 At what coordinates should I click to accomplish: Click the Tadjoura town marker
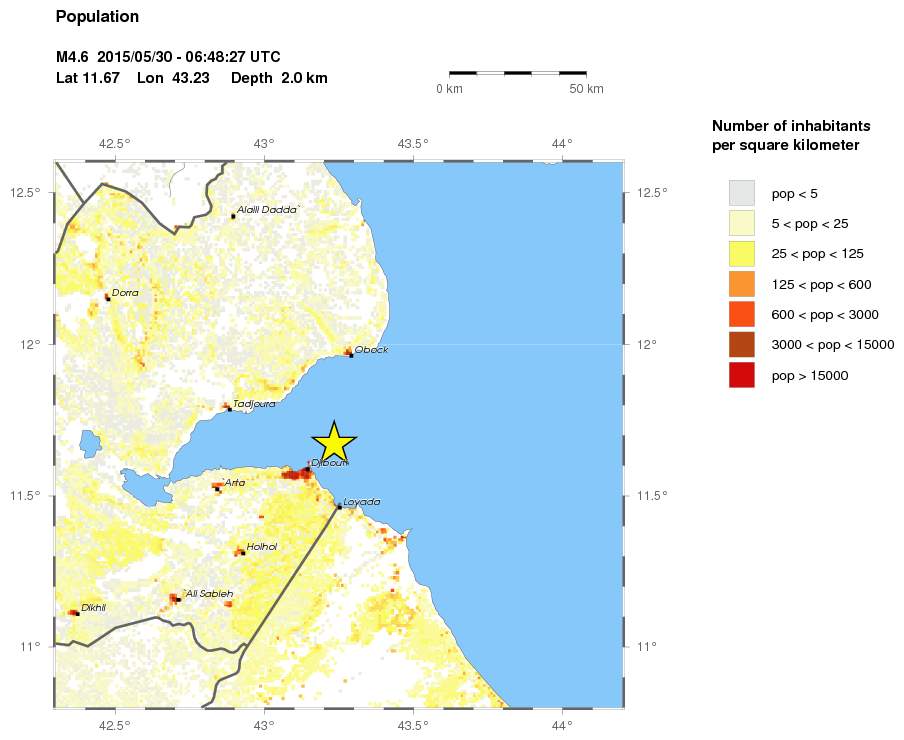coord(230,408)
